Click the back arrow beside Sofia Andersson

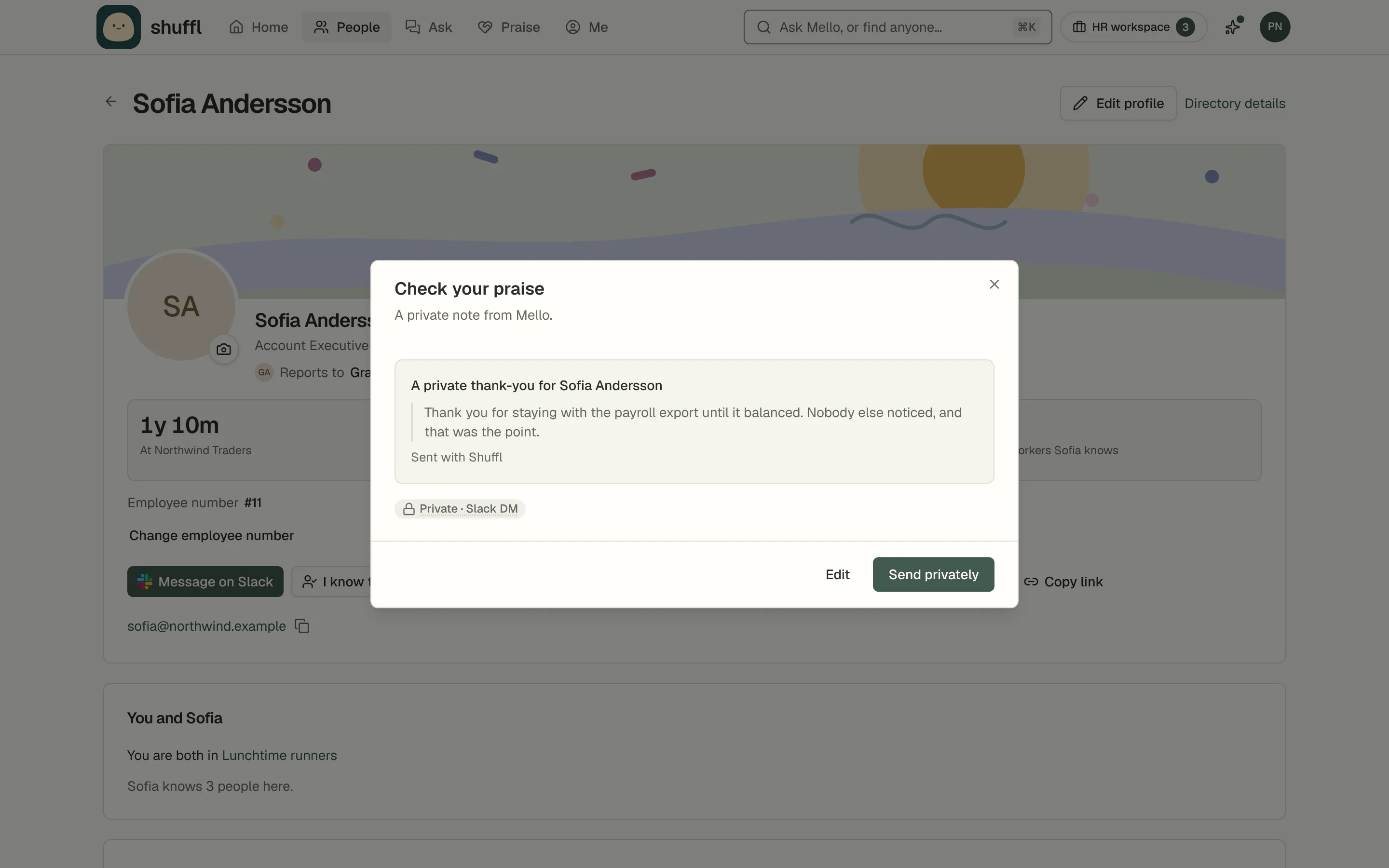click(111, 102)
